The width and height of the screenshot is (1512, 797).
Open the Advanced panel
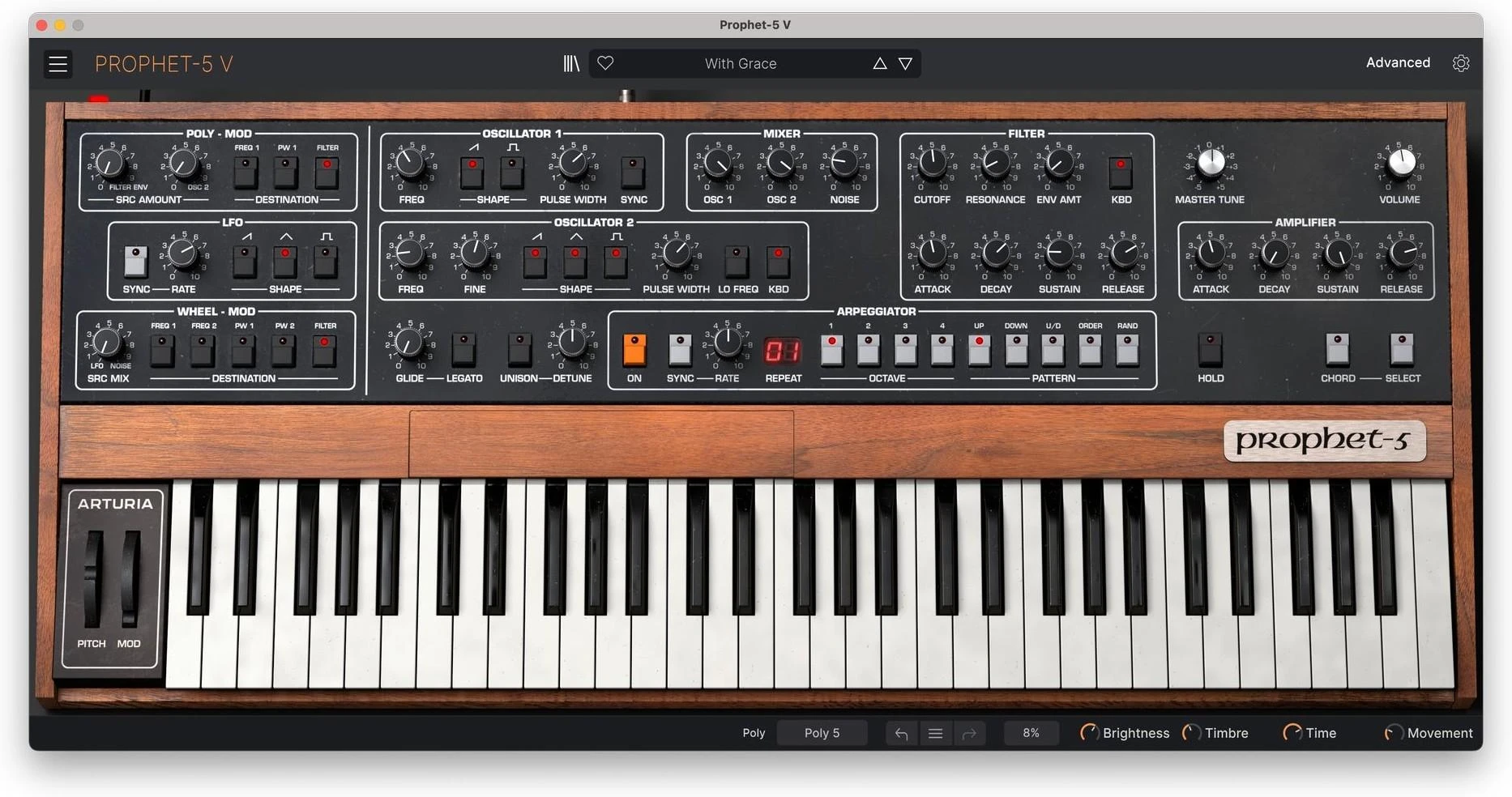[x=1398, y=62]
